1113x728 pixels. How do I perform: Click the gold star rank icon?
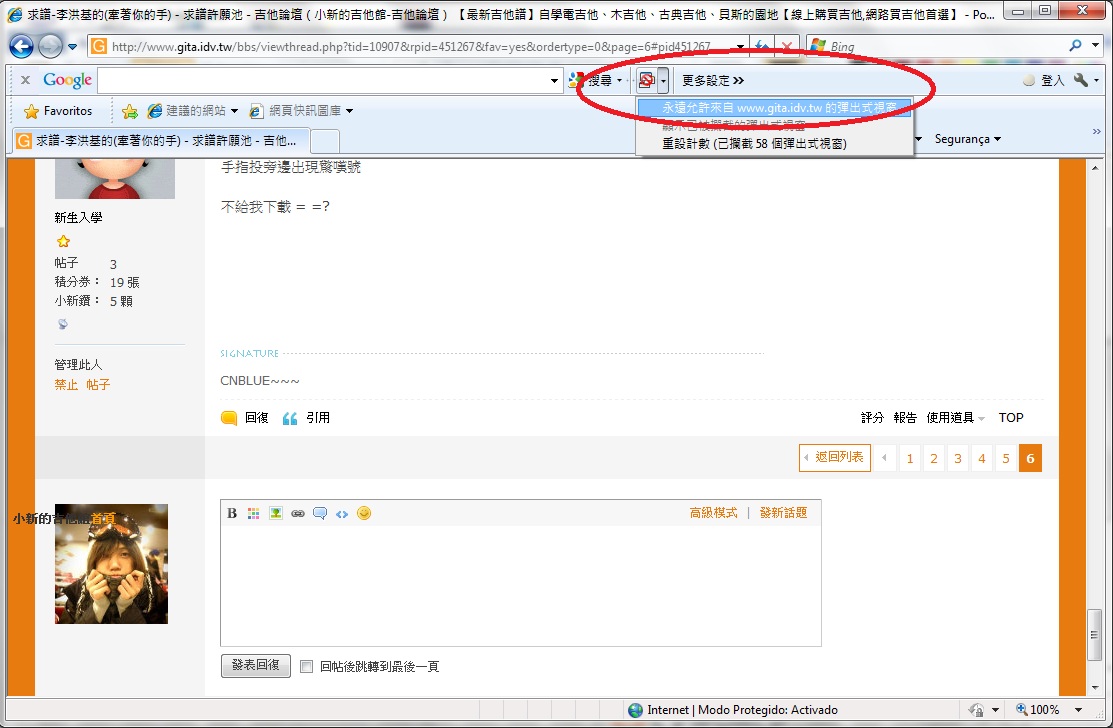pyautogui.click(x=63, y=241)
